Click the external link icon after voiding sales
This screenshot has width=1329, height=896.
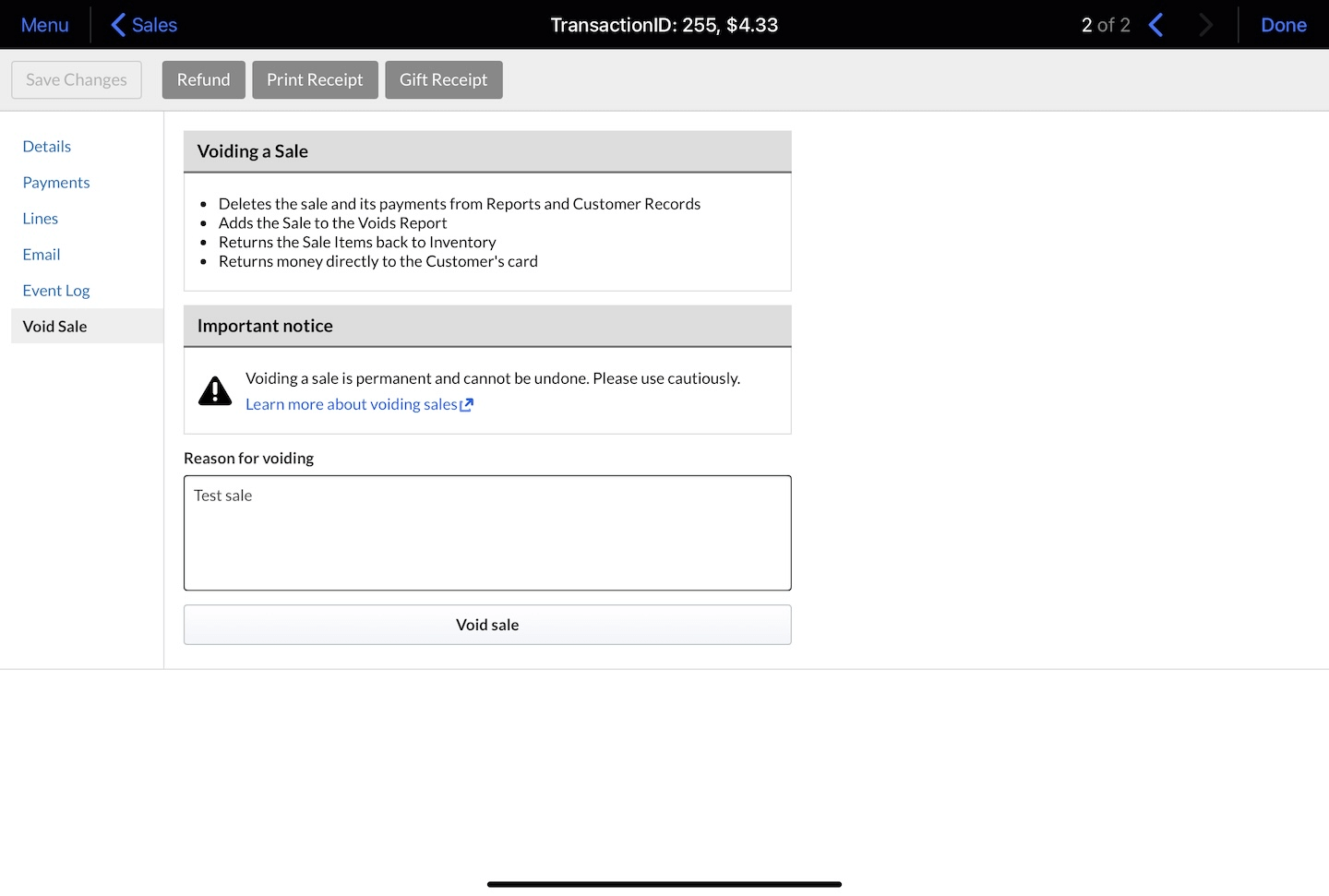(467, 405)
